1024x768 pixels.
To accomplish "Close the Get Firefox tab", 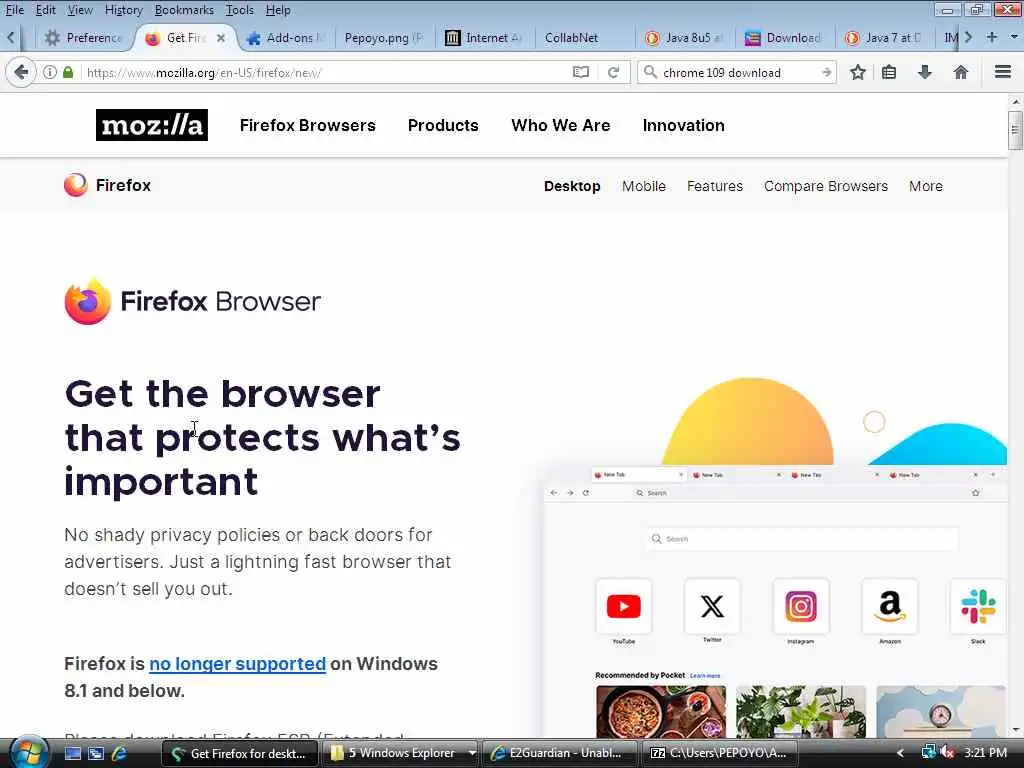I will pos(221,38).
